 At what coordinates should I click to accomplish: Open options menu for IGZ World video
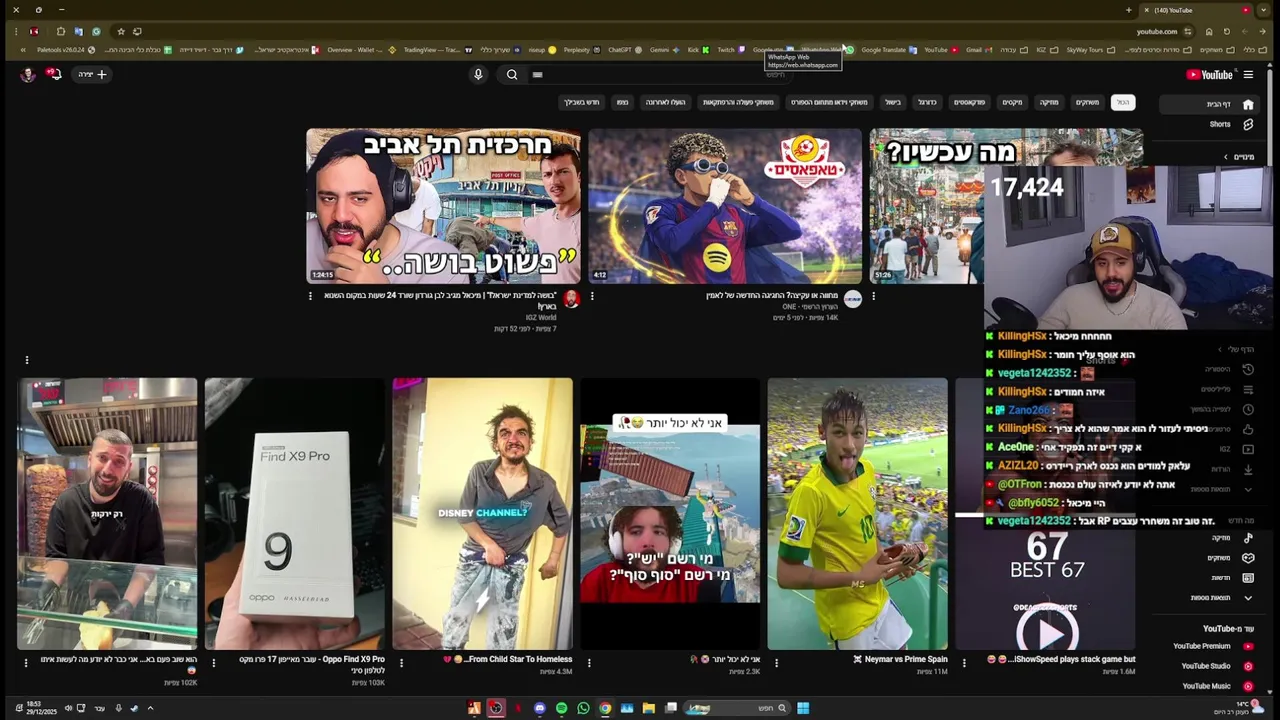tap(310, 296)
